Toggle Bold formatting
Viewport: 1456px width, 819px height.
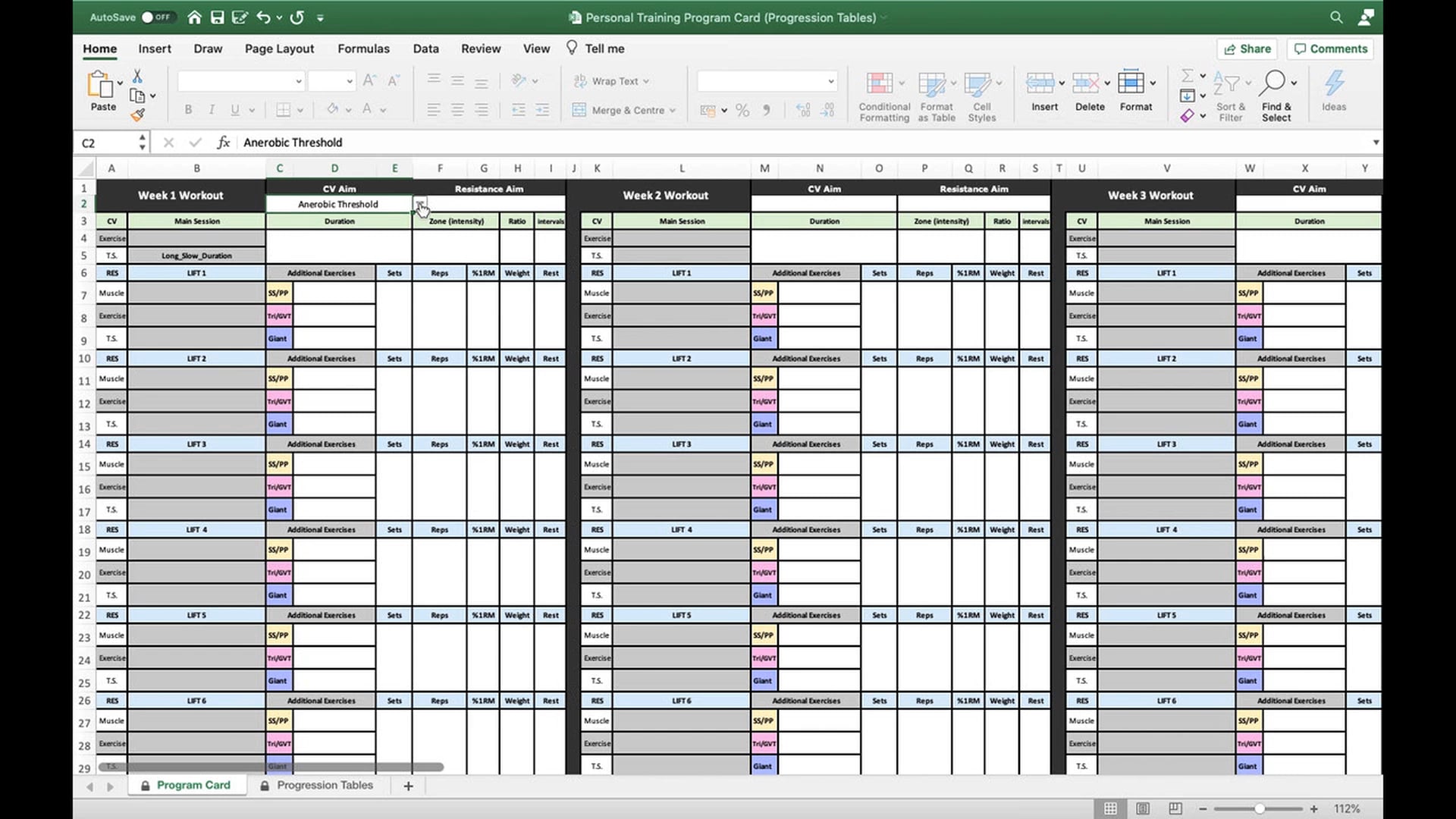[x=188, y=110]
